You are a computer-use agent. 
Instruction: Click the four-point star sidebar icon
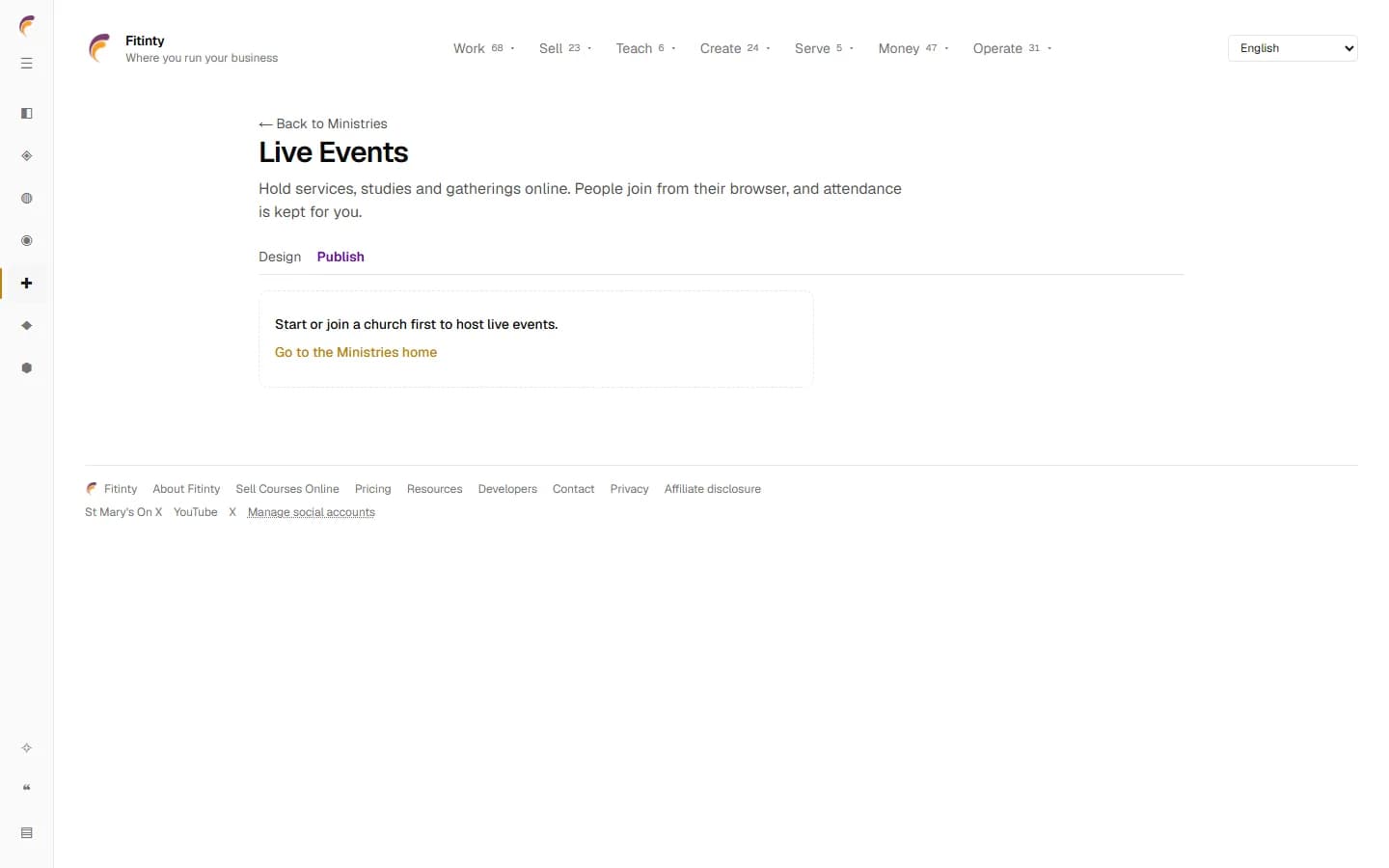point(27,748)
